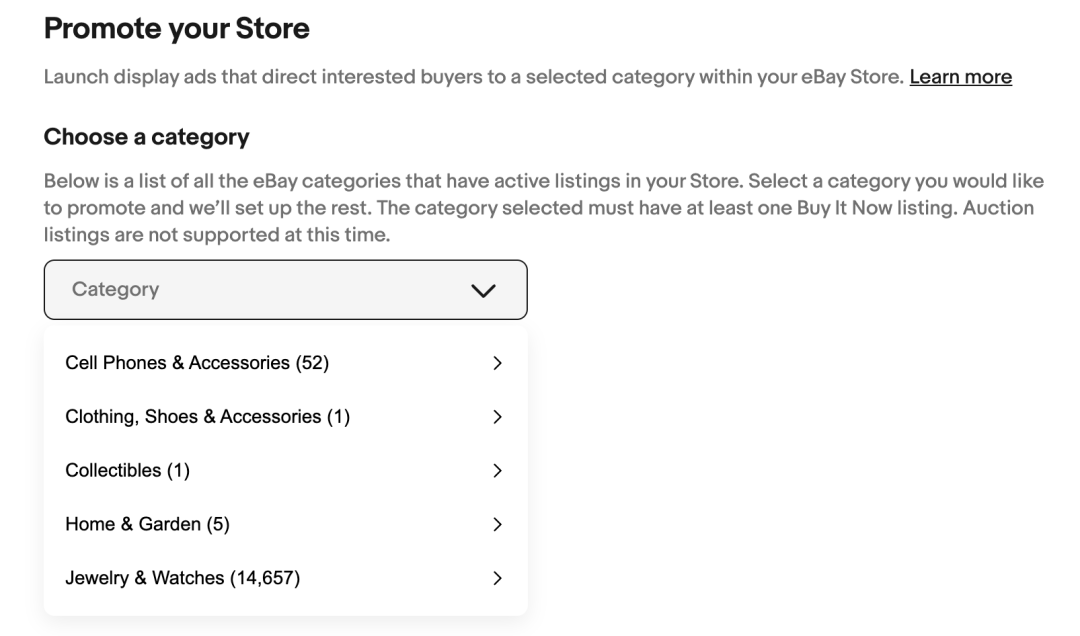
Task: Click the '(52)' listing count
Action: [312, 363]
